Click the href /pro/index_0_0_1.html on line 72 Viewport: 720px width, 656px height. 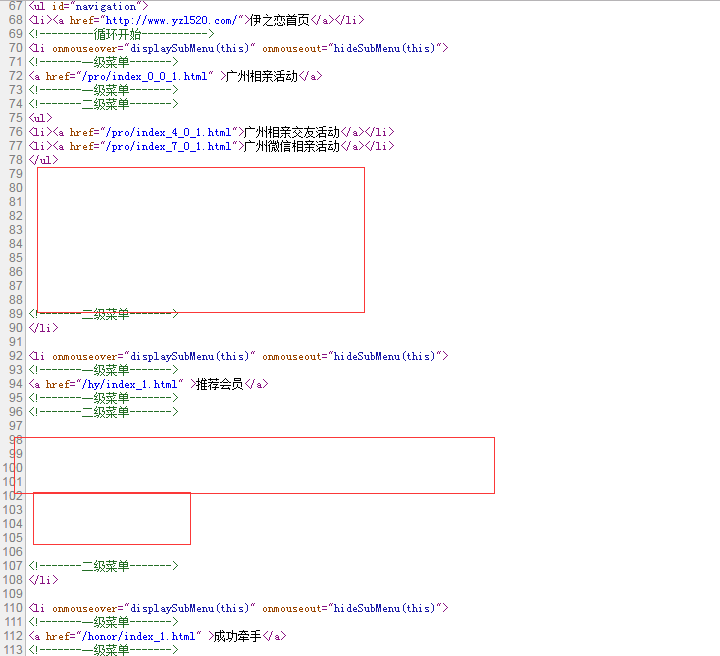[x=144, y=76]
